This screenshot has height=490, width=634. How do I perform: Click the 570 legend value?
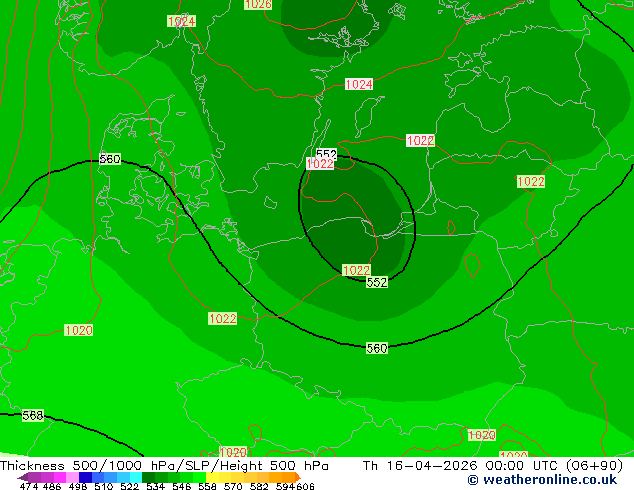(233, 486)
